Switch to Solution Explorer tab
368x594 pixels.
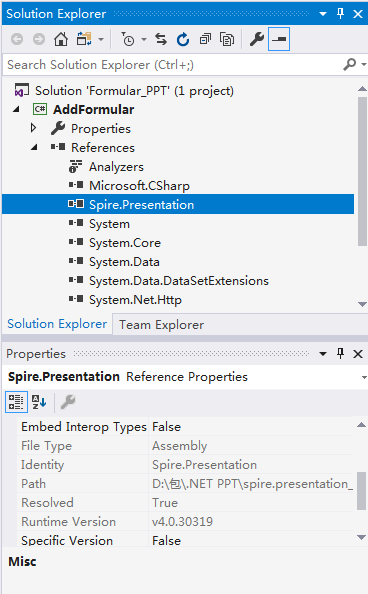(57, 324)
